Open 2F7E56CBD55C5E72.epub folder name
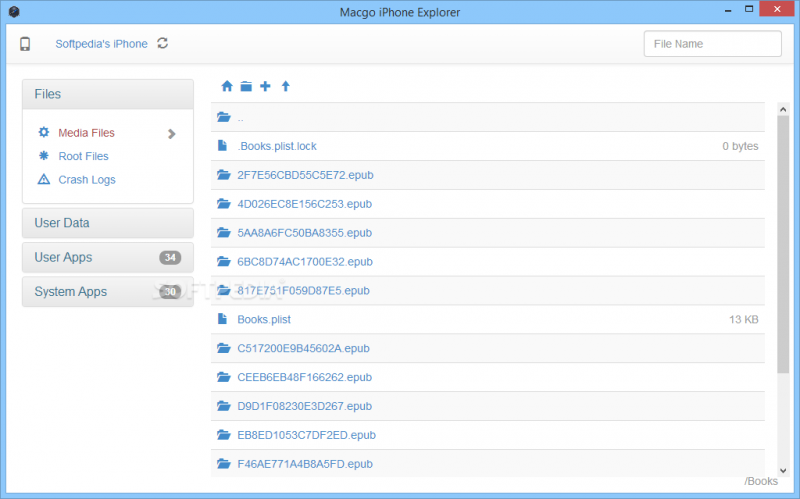The height and width of the screenshot is (499, 800). [305, 175]
